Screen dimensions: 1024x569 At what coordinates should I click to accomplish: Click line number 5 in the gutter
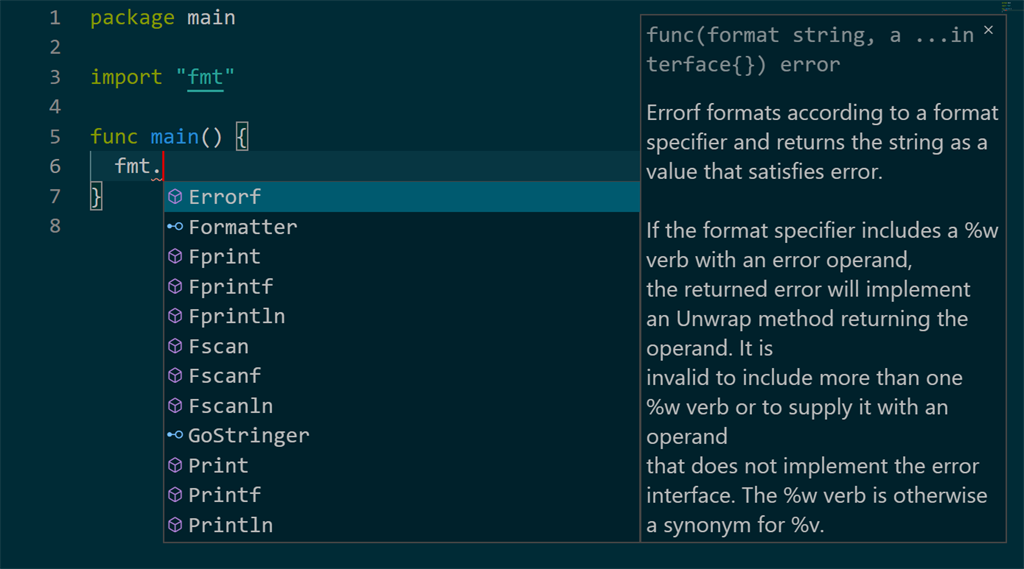click(x=54, y=137)
